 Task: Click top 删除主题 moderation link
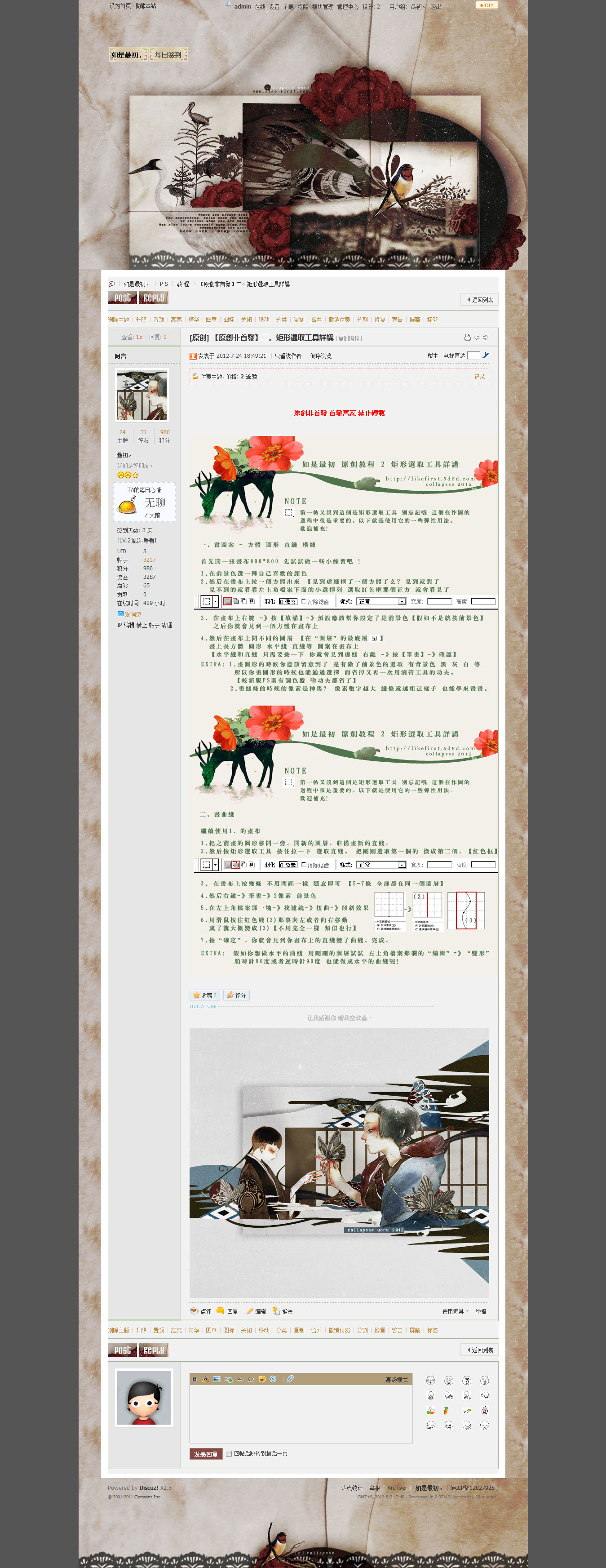[x=119, y=320]
